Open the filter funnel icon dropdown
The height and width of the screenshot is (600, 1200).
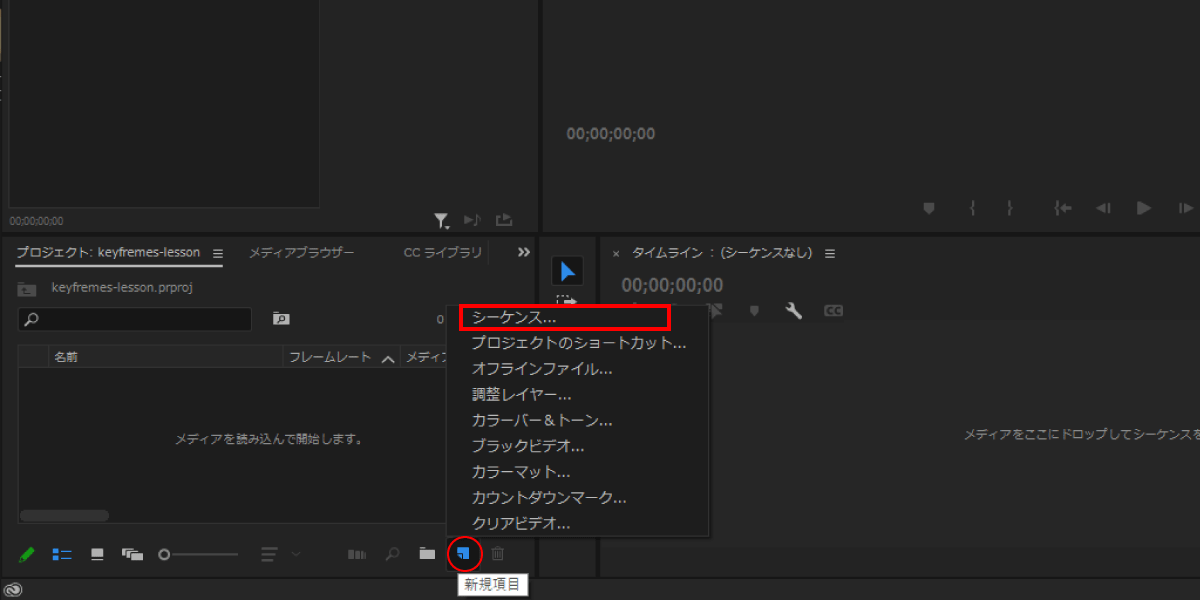pos(441,220)
